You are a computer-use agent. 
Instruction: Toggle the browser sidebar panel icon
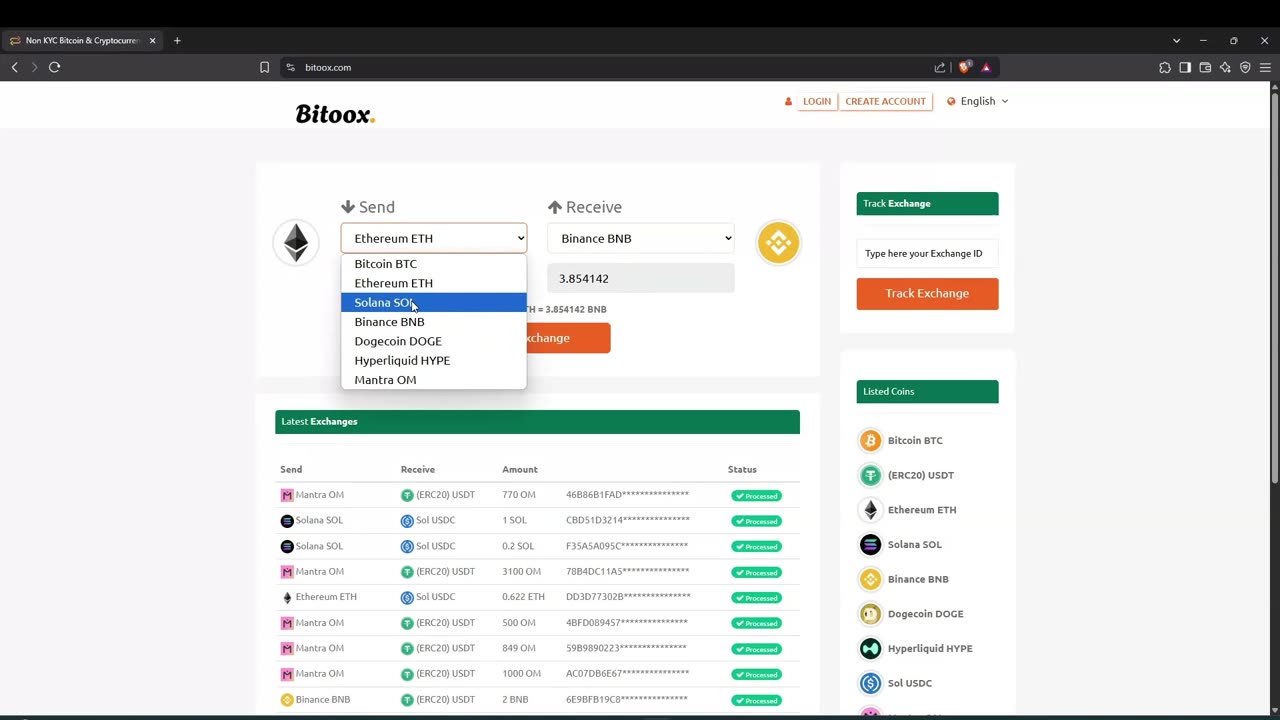pos(1185,67)
